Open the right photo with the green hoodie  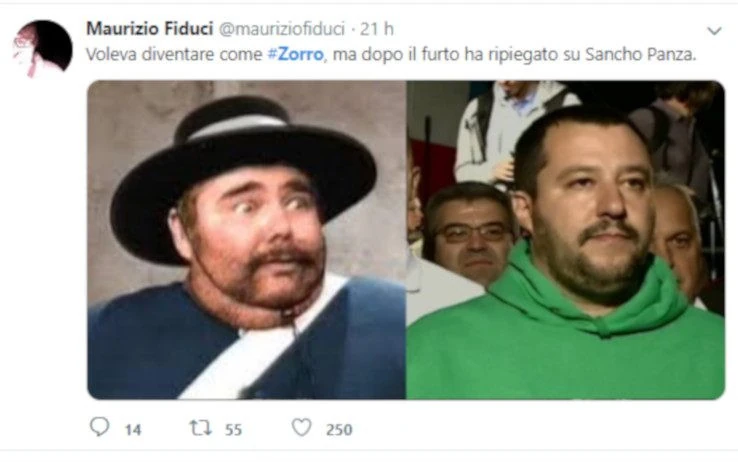566,240
